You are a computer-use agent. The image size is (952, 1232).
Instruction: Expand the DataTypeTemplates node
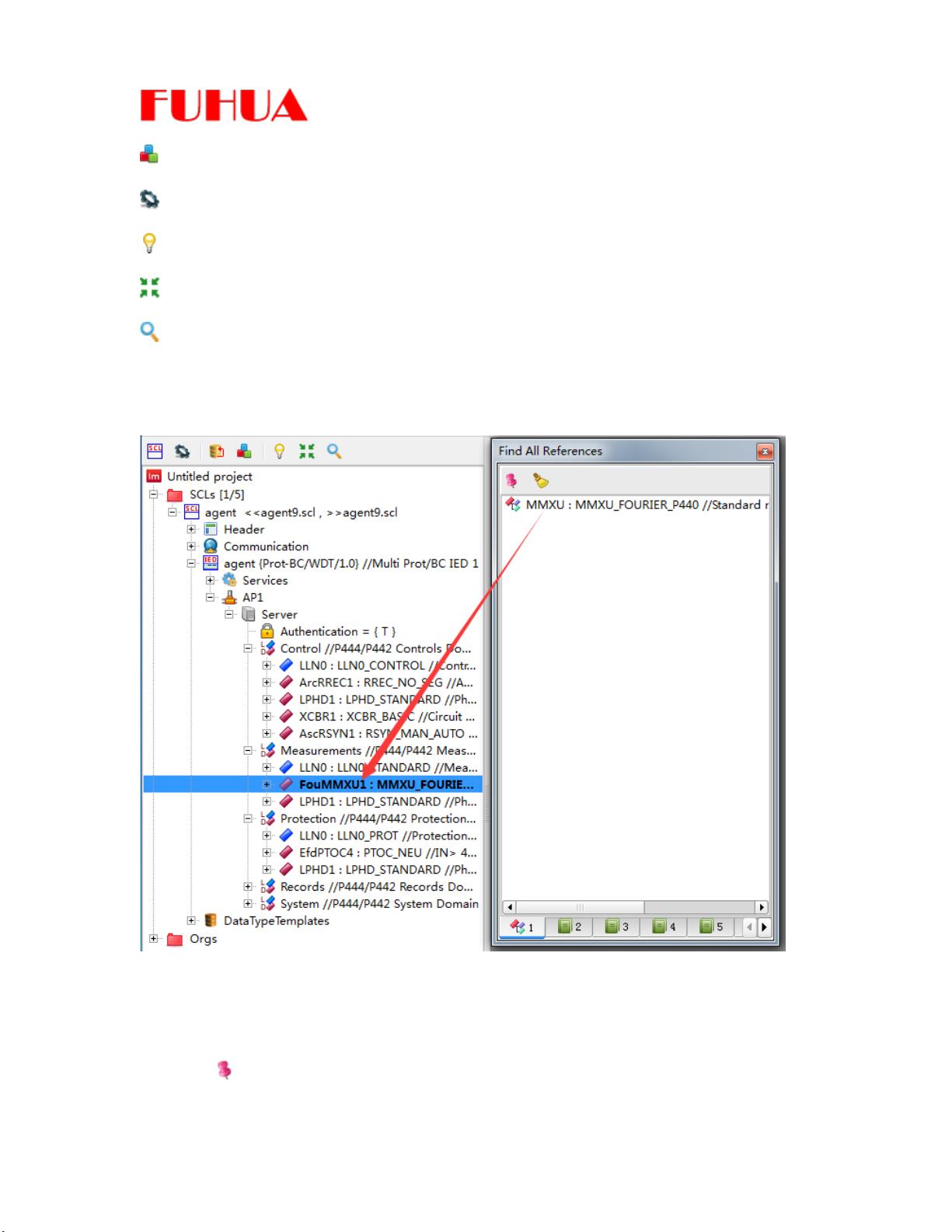[191, 921]
